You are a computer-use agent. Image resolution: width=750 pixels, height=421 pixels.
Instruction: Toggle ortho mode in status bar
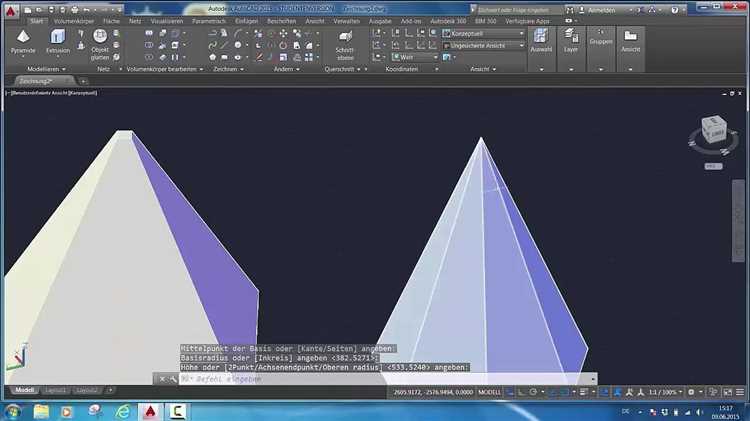coord(521,392)
